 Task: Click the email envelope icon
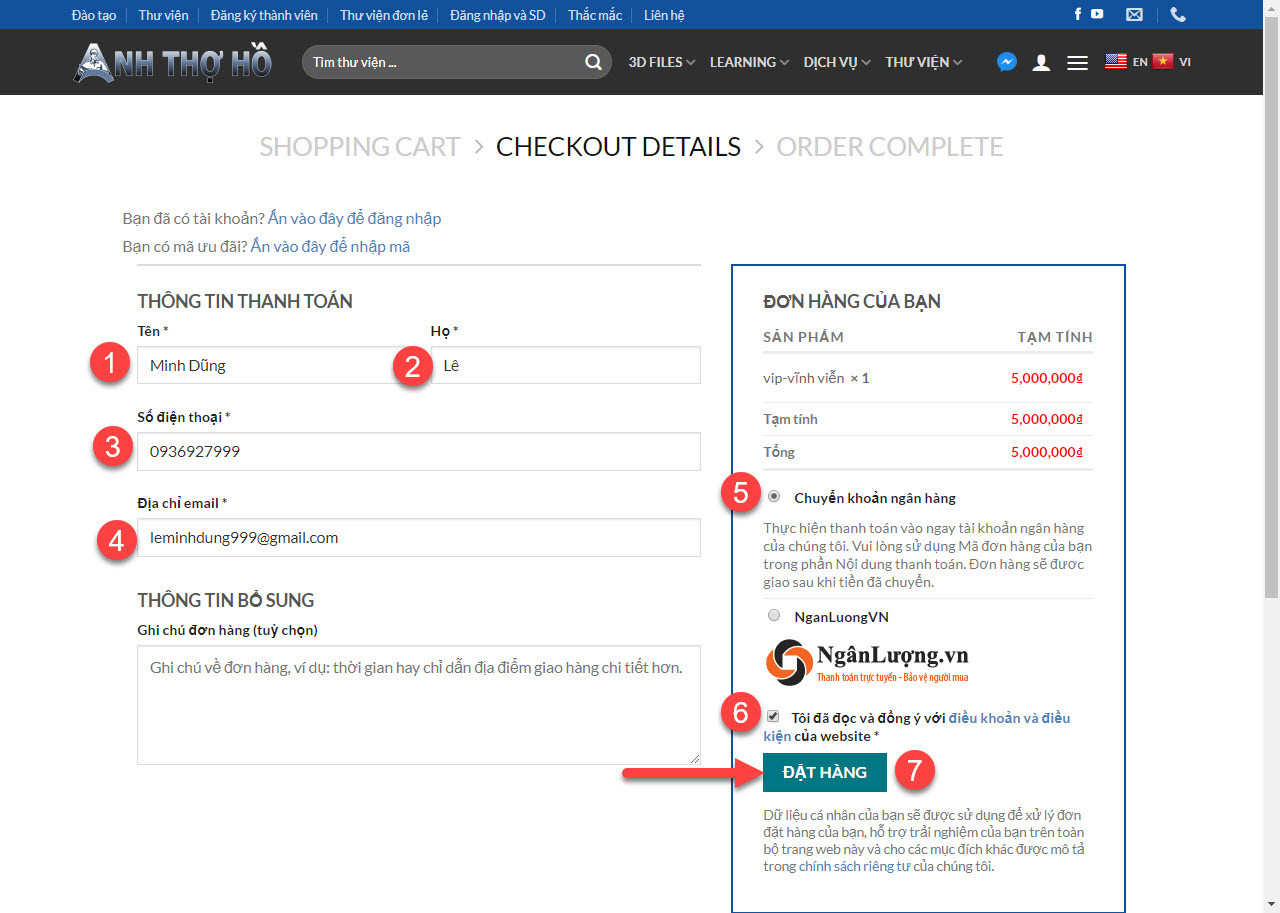coord(1134,14)
